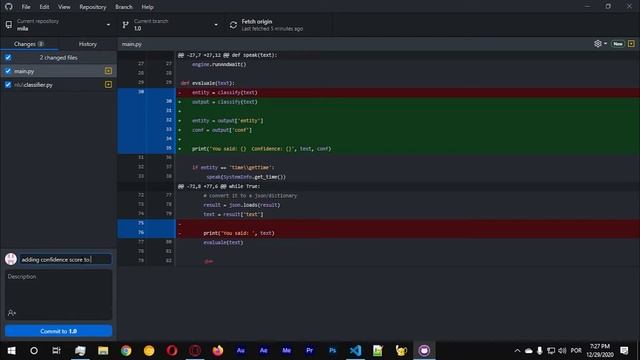Click the user avatar beside summary field
640x360 pixels.
tap(11, 259)
